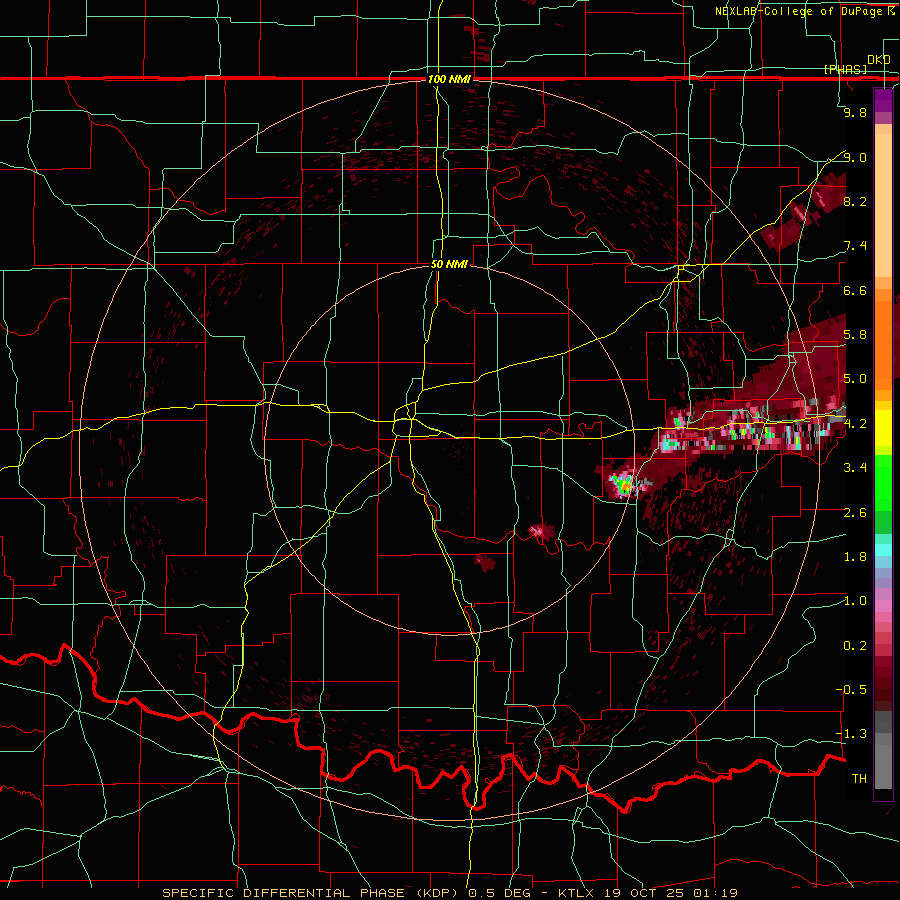The image size is (900, 900).
Task: Click the 7.4 value on color scale
Action: pyautogui.click(x=855, y=246)
